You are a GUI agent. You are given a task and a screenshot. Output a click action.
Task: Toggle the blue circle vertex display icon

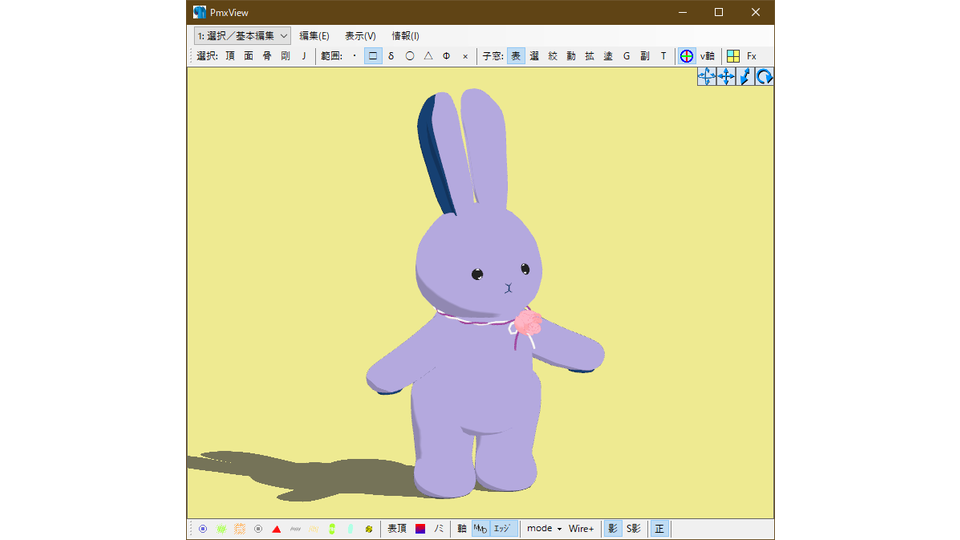[203, 529]
